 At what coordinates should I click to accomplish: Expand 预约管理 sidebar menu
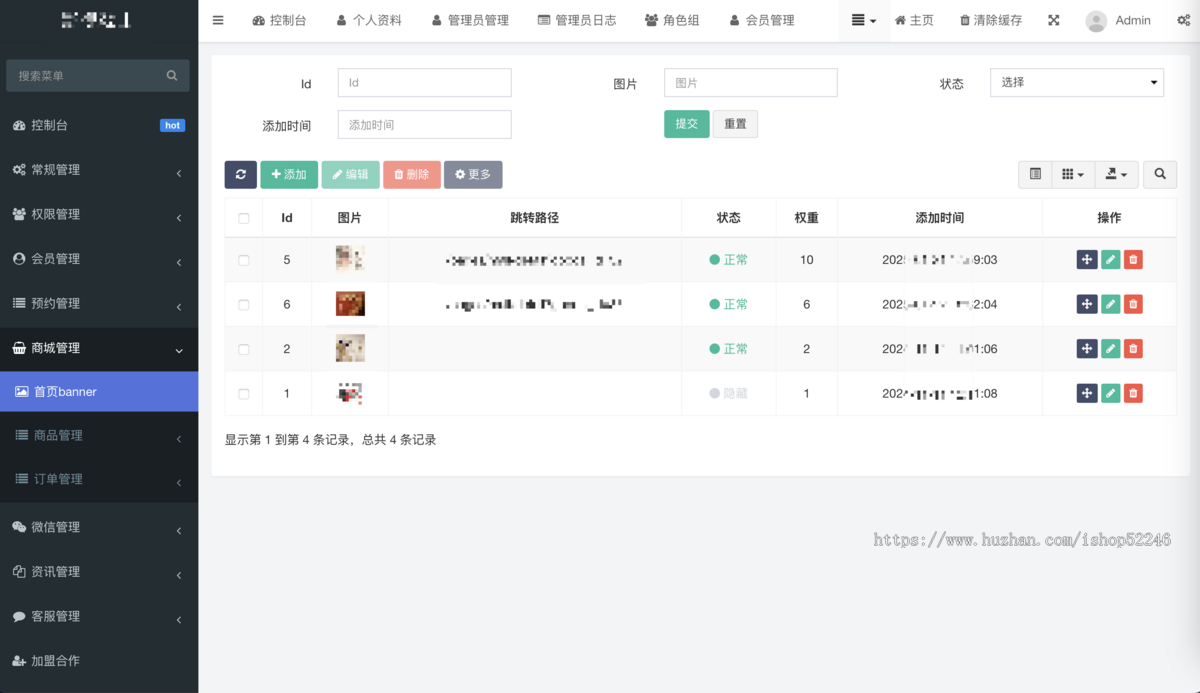(x=99, y=303)
